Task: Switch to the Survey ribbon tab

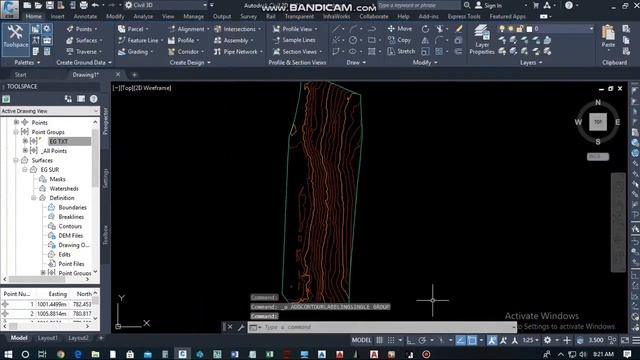Action: click(x=248, y=16)
